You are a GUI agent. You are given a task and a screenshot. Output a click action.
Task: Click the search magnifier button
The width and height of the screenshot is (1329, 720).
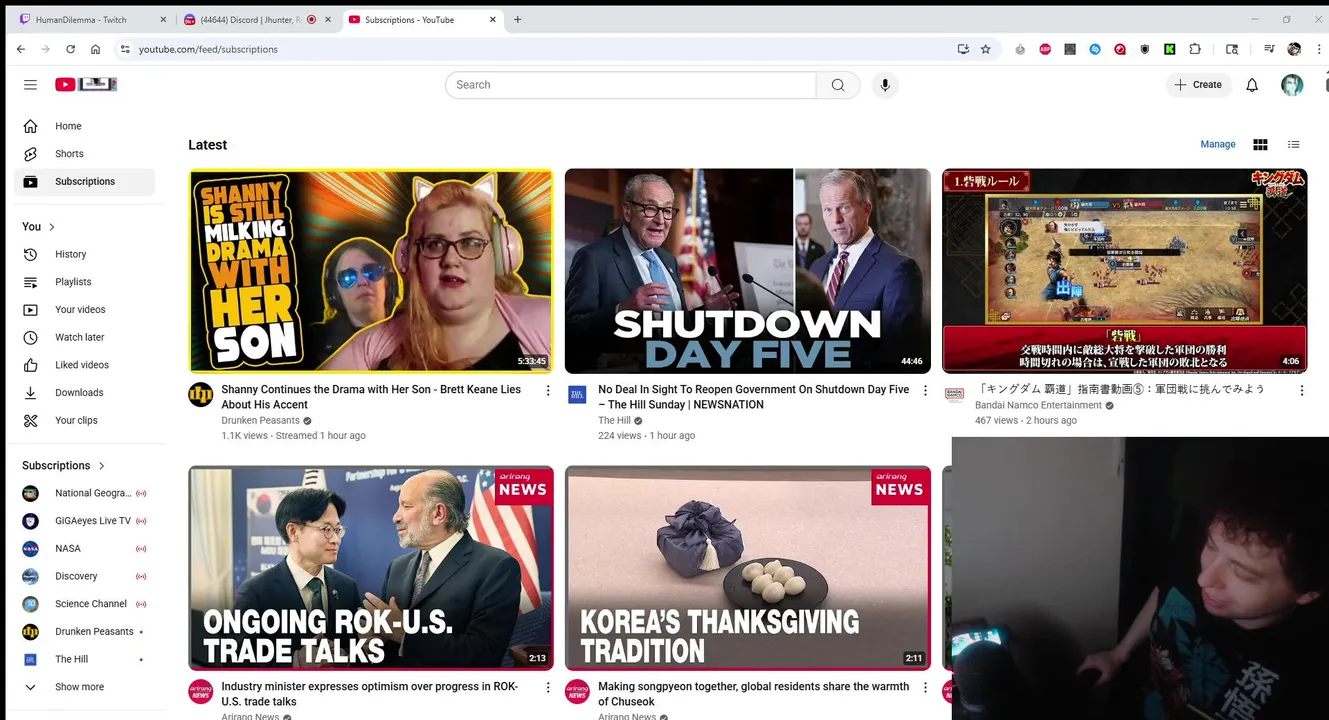coord(838,85)
